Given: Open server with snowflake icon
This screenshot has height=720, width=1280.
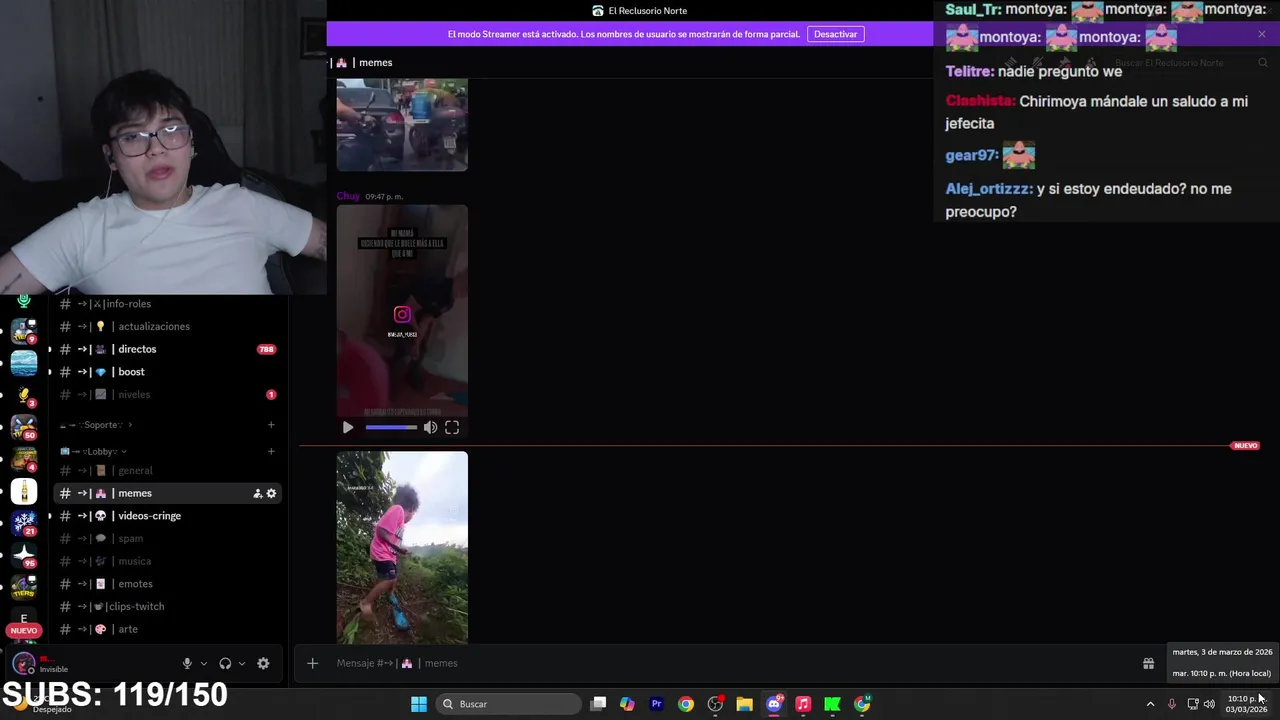Looking at the screenshot, I should coord(24,523).
